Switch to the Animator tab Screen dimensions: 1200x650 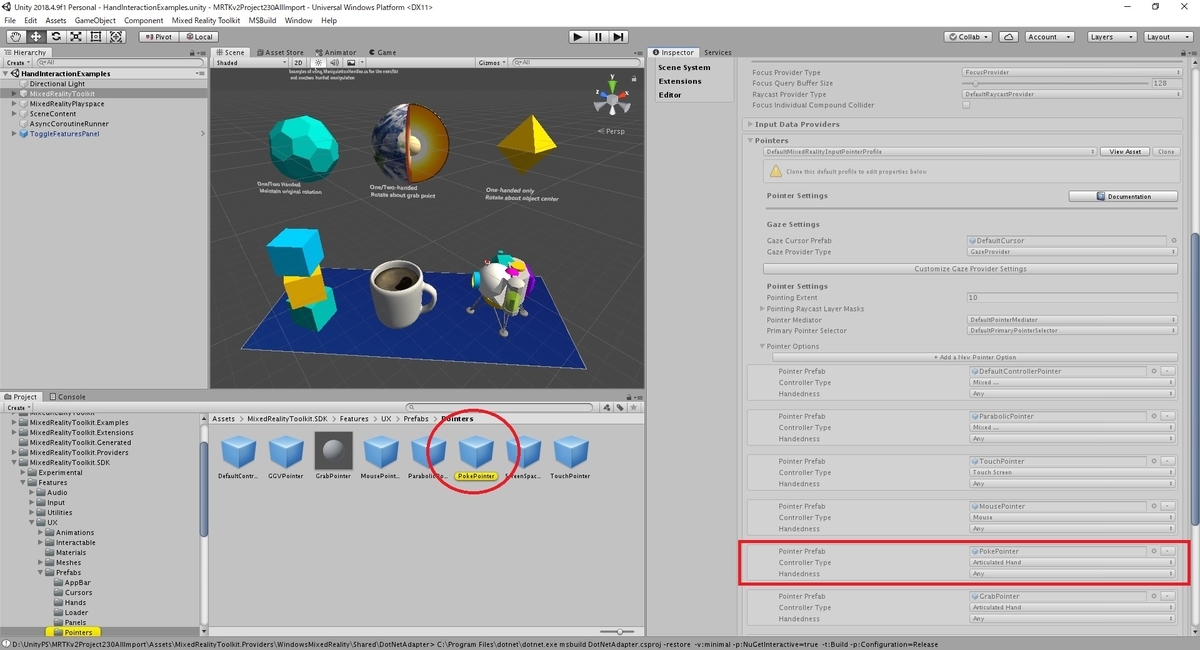coord(337,52)
